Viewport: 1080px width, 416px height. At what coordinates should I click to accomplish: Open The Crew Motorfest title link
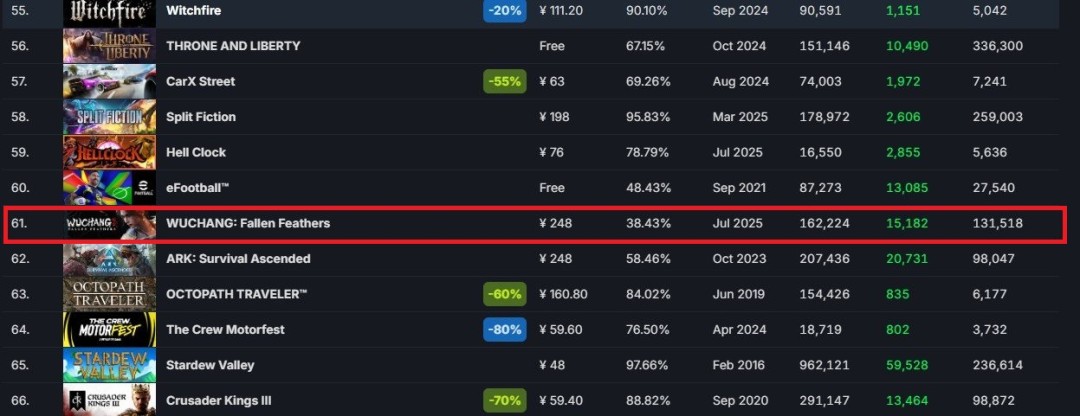click(224, 330)
